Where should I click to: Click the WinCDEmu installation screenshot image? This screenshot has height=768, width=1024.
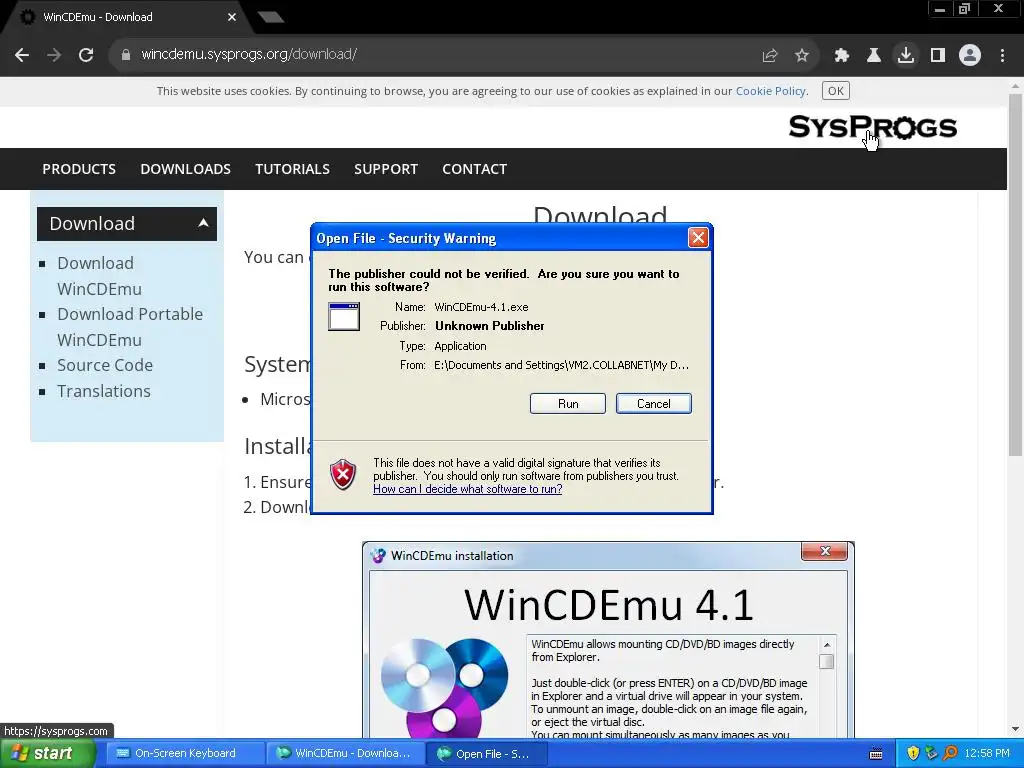608,640
